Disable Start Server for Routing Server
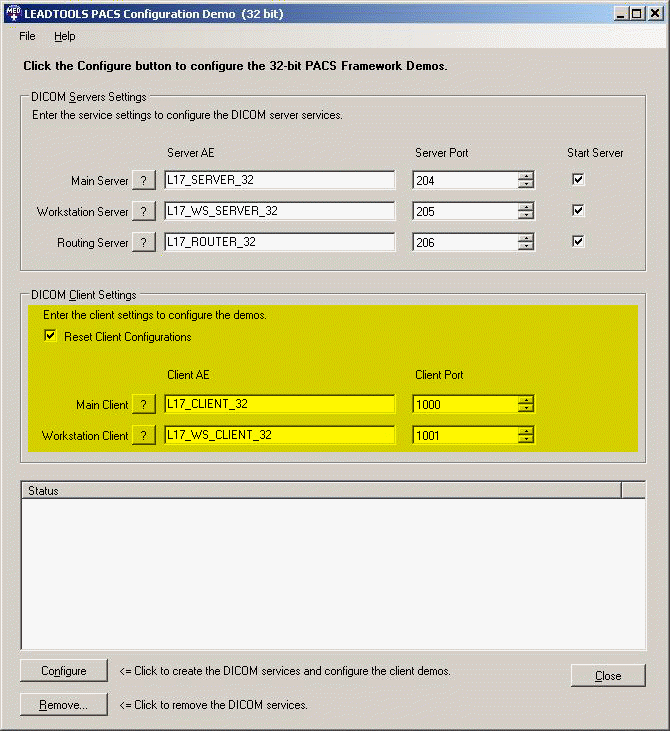The width and height of the screenshot is (670, 731). pyautogui.click(x=578, y=241)
